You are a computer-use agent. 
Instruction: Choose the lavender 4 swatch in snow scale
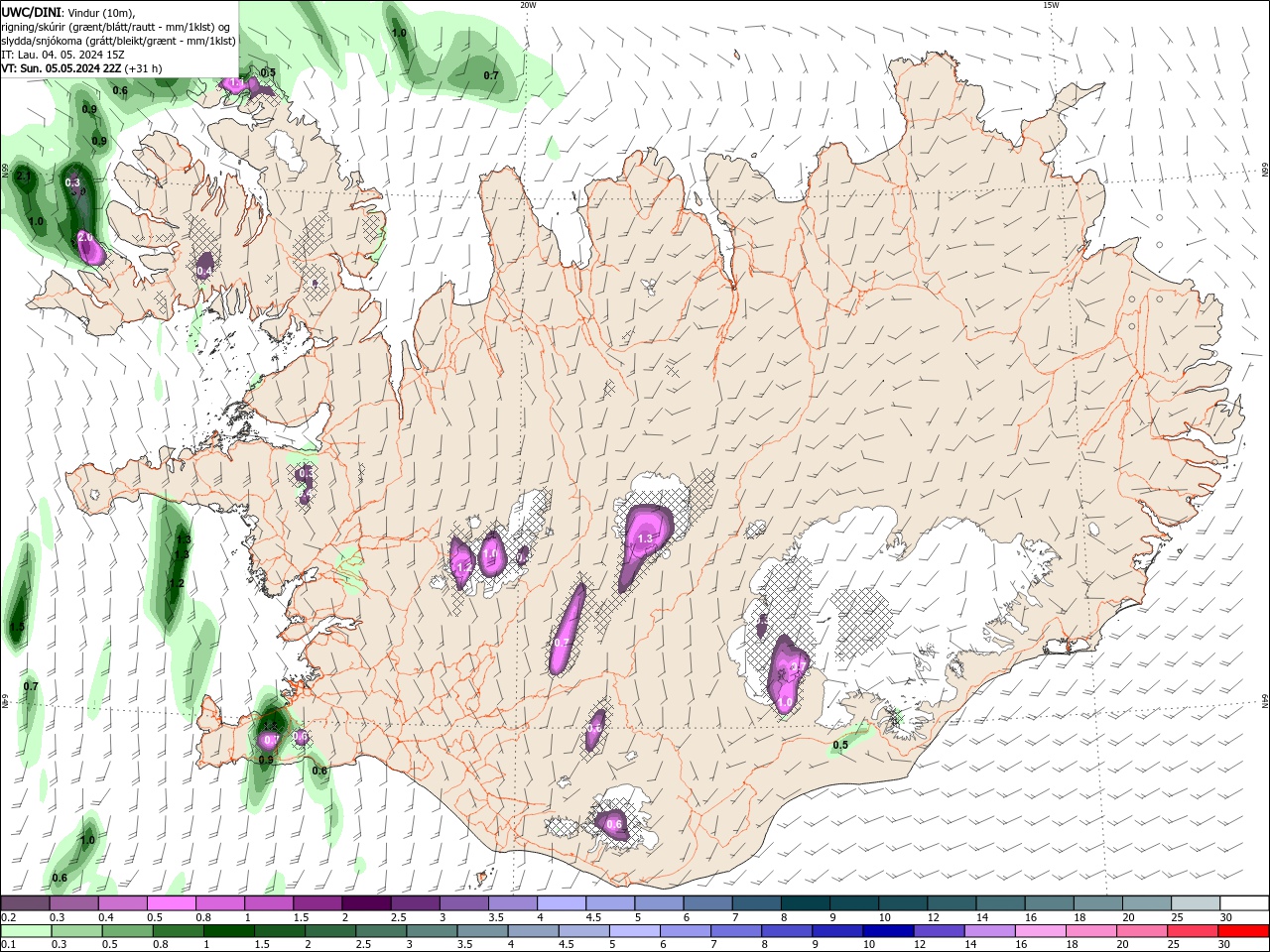561,903
